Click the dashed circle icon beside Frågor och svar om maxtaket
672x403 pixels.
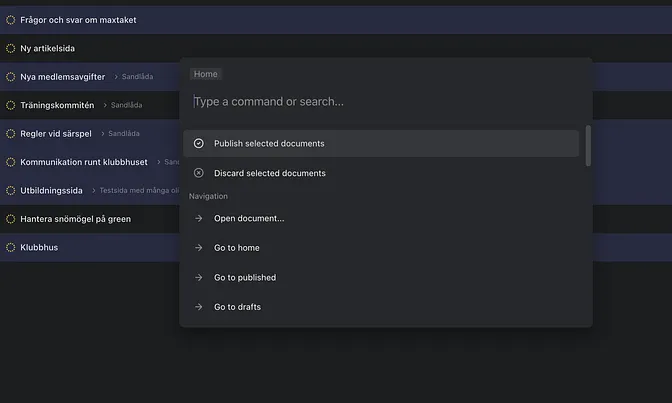click(x=11, y=20)
